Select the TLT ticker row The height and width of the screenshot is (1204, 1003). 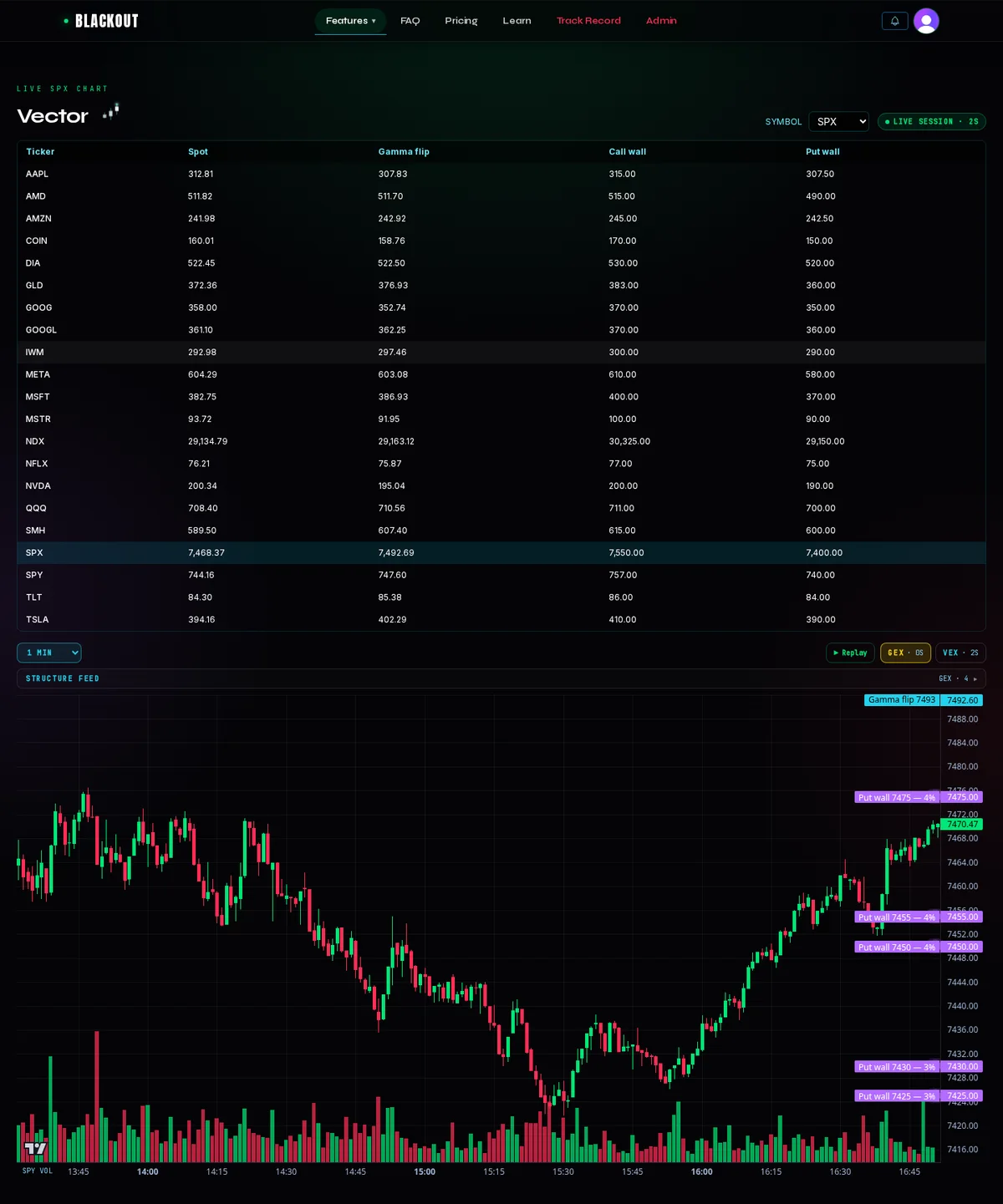tap(501, 597)
